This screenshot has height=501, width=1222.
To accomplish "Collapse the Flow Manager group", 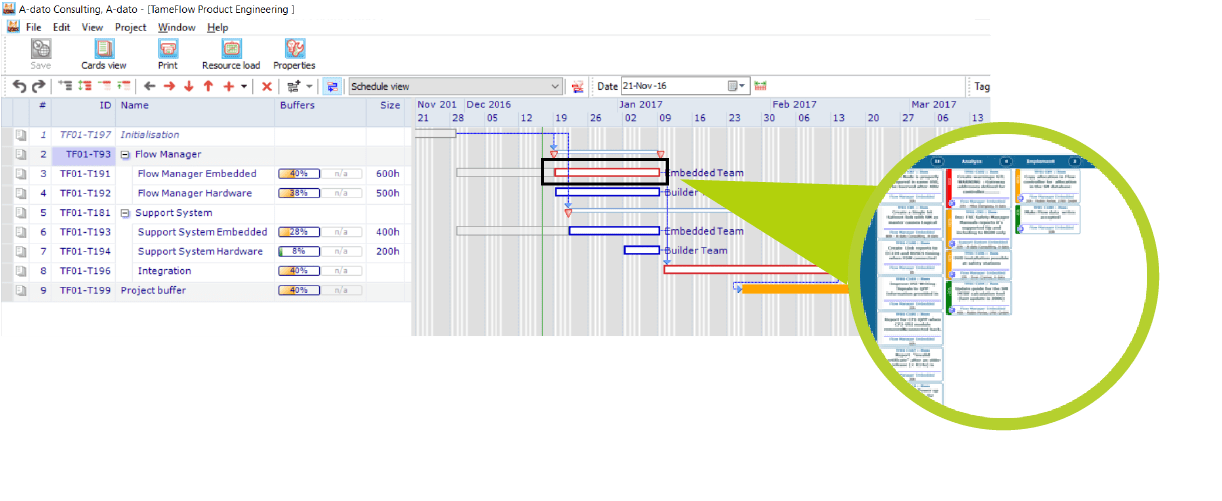I will click(125, 155).
